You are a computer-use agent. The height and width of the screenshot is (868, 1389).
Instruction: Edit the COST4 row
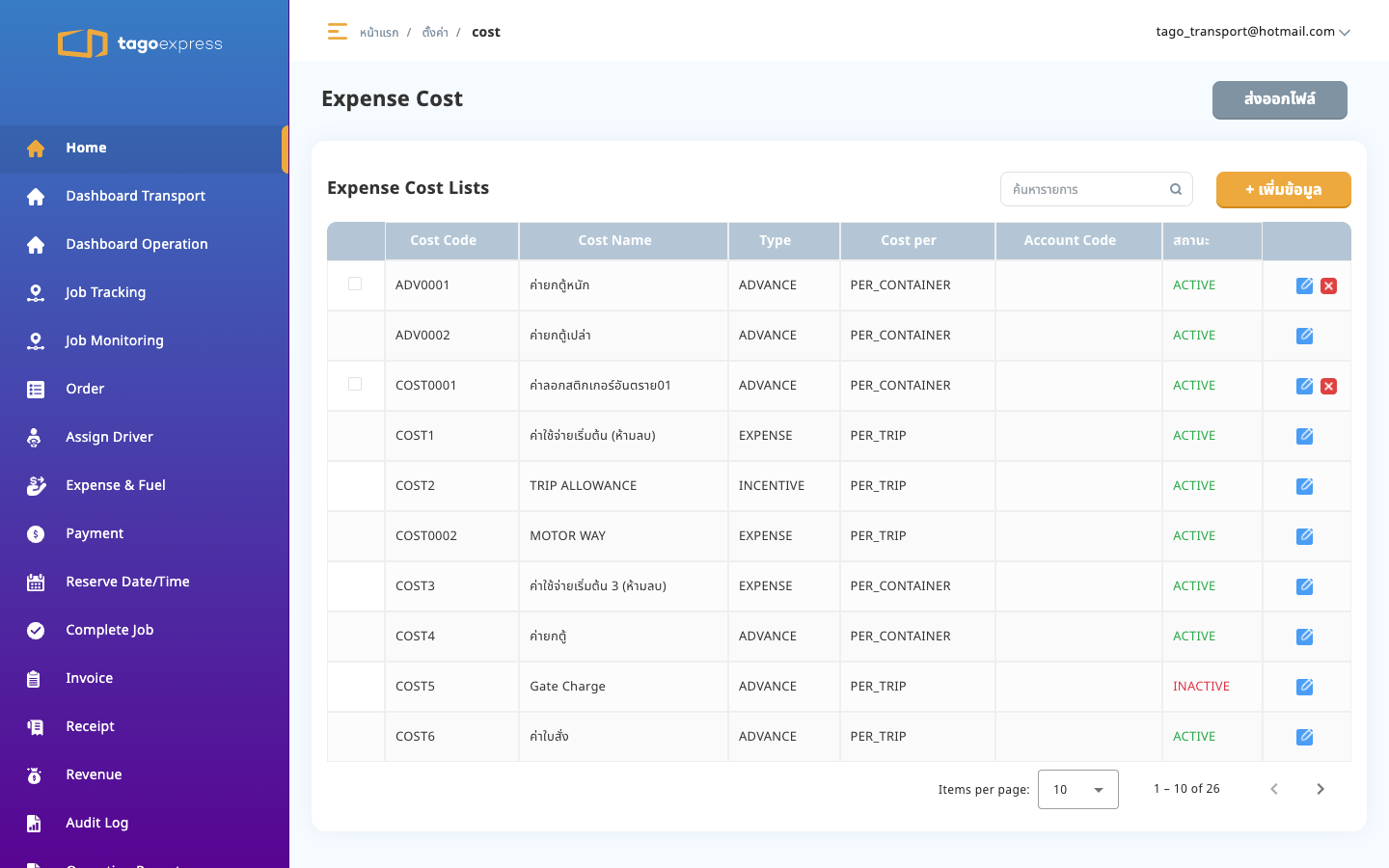click(x=1305, y=637)
